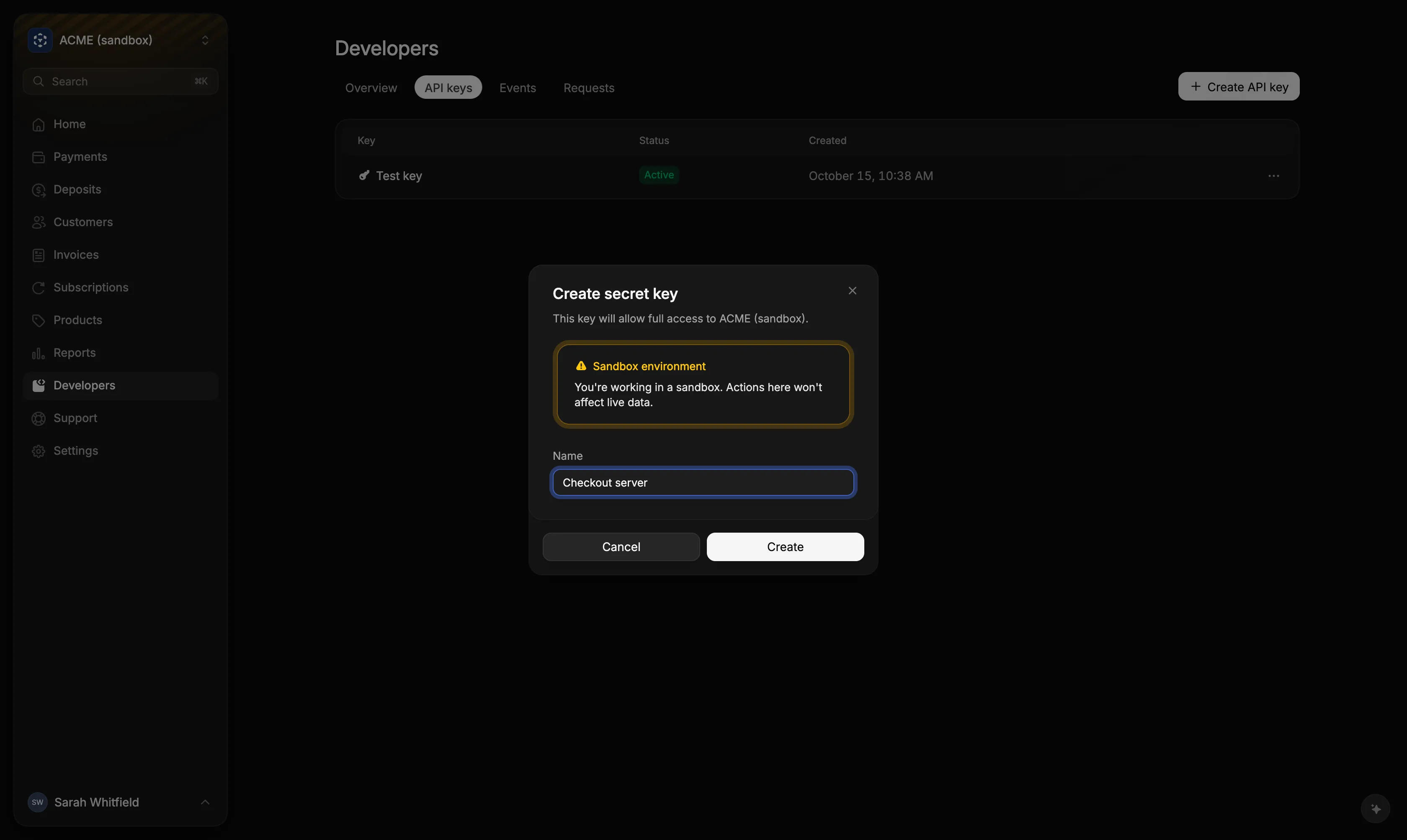
Task: Click into the Name input field
Action: click(x=703, y=482)
